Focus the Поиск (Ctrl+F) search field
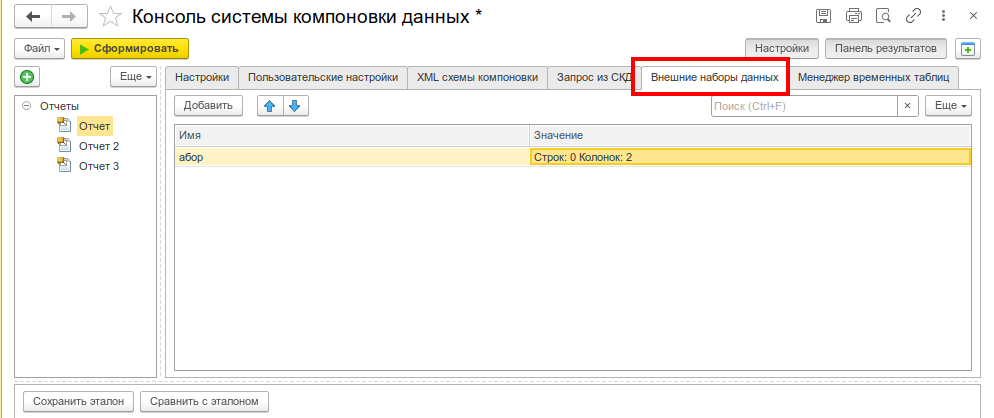The width and height of the screenshot is (994, 418). pos(804,106)
